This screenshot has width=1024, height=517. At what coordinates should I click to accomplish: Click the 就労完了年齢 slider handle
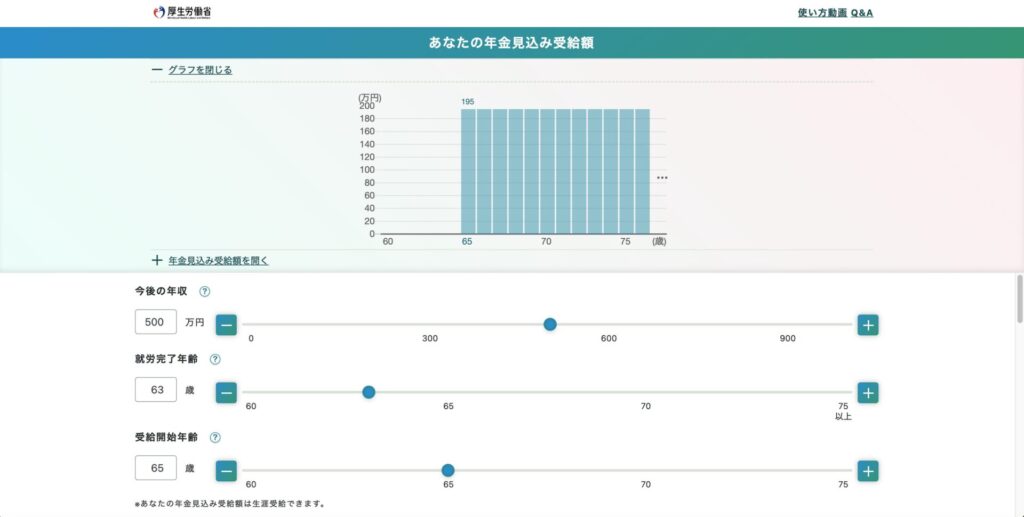[x=369, y=392]
